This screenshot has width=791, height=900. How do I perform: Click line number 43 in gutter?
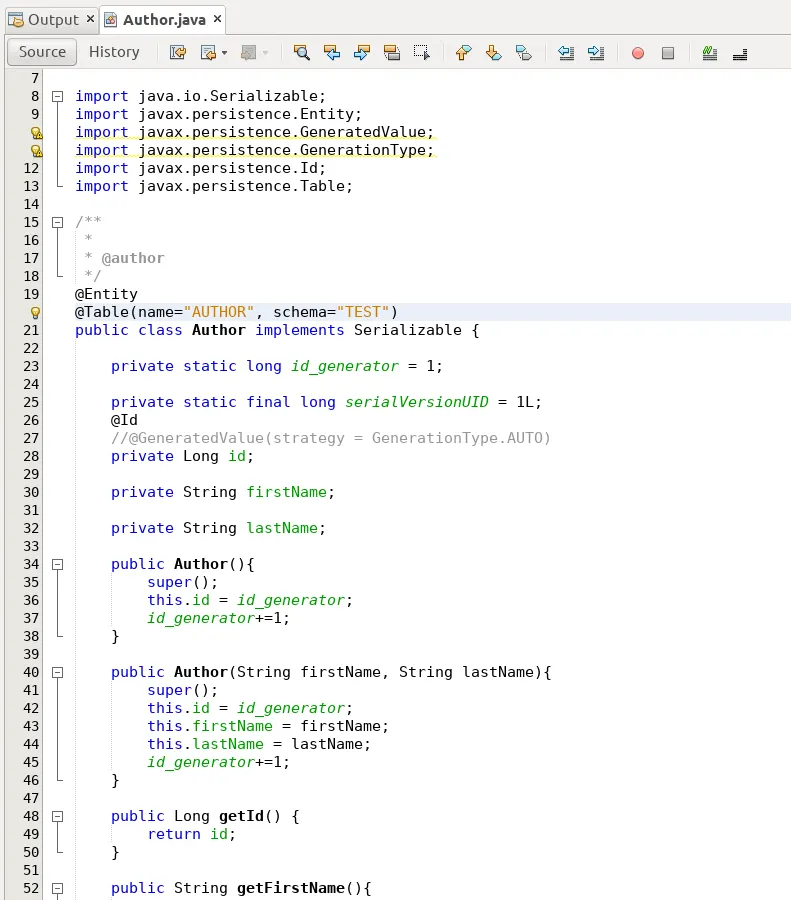[x=31, y=726]
